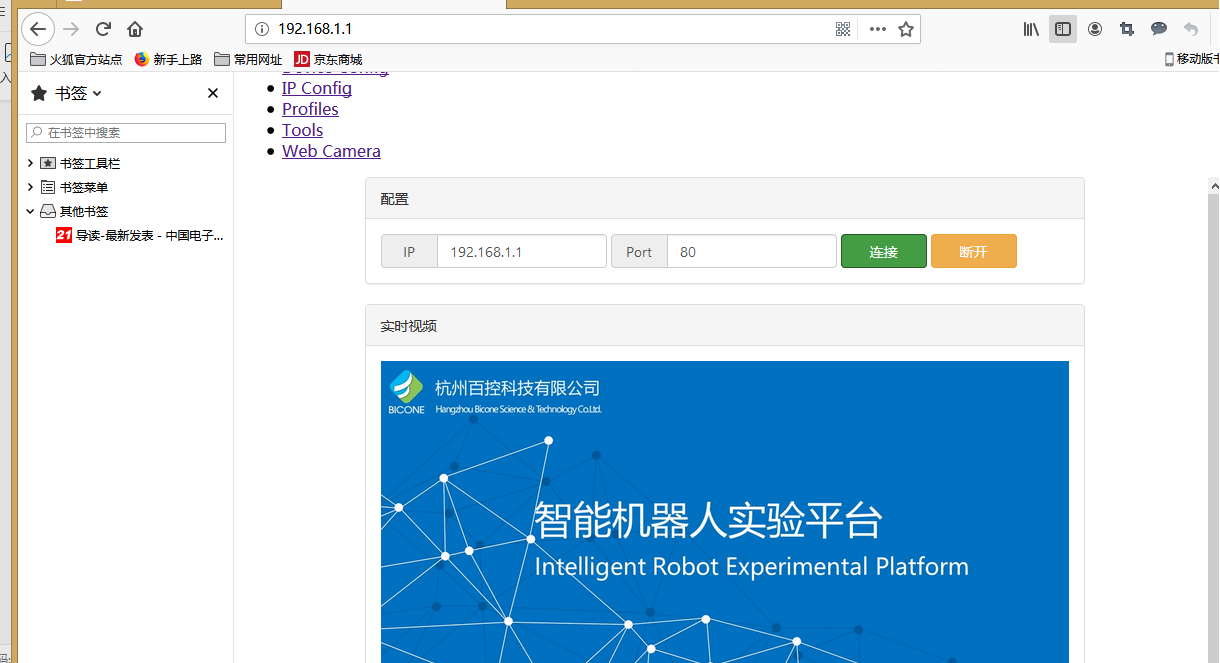
Task: Toggle the sidebar view button
Action: coord(1063,29)
